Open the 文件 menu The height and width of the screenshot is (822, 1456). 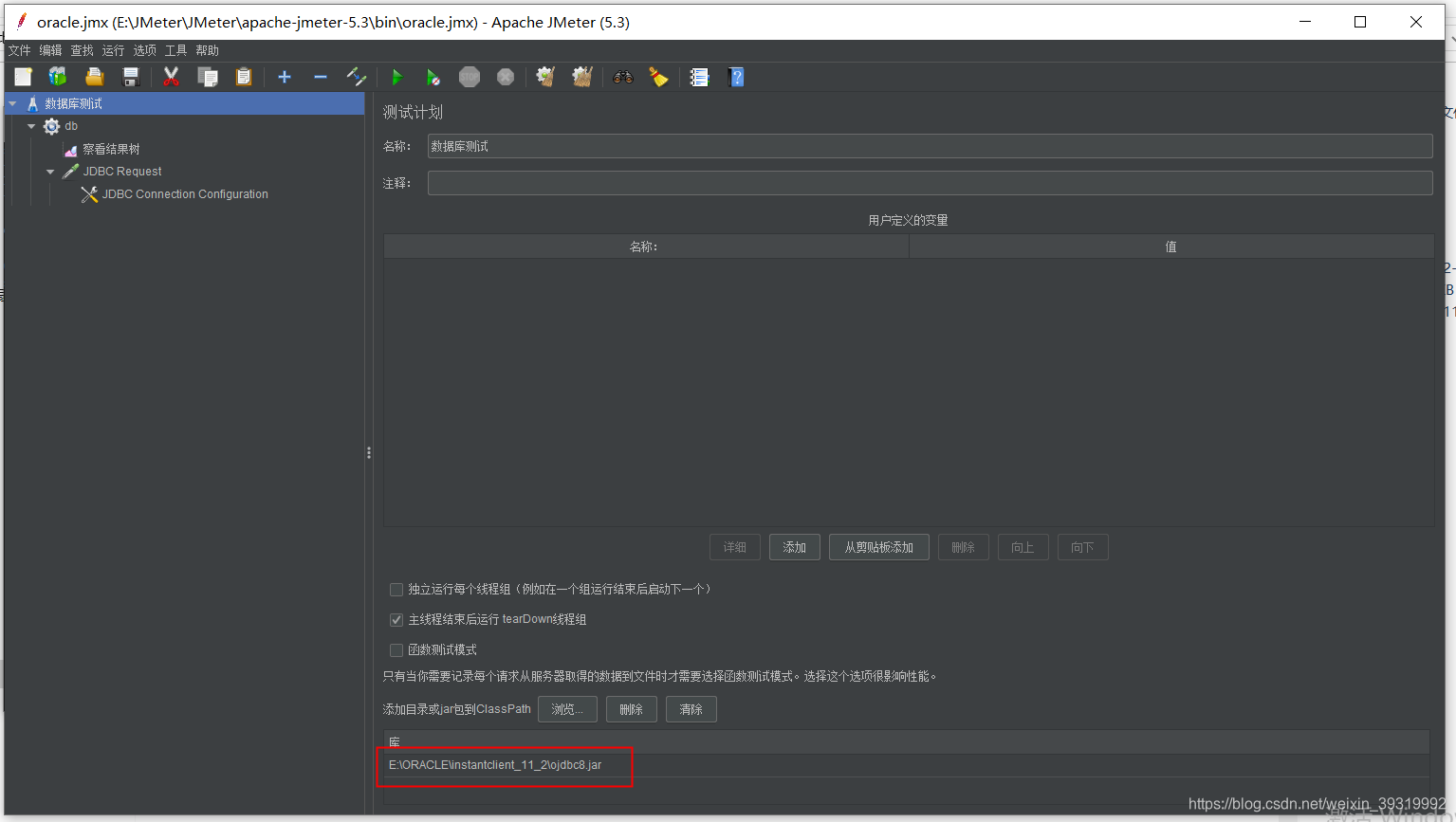click(x=19, y=50)
